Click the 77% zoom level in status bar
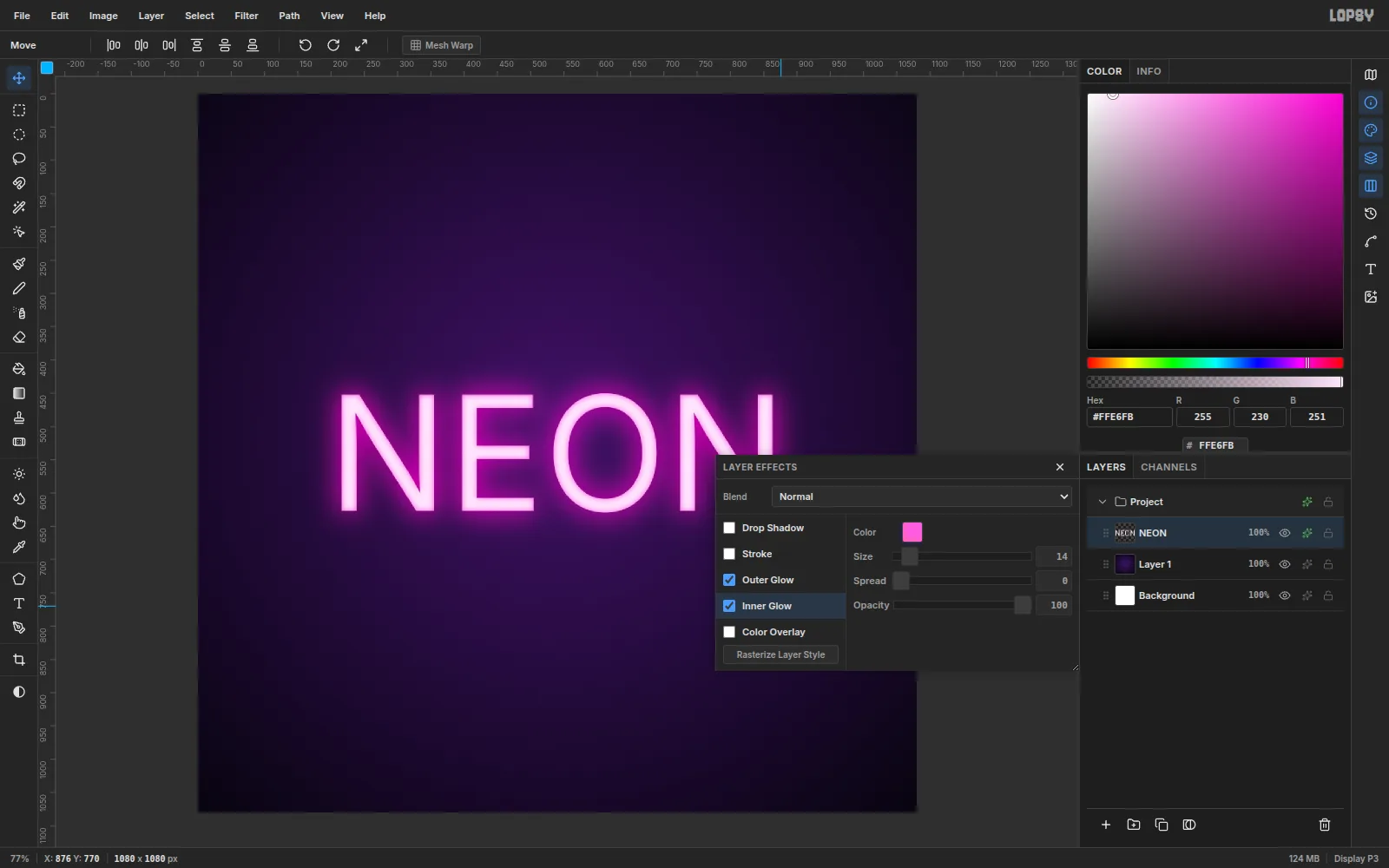 point(19,858)
